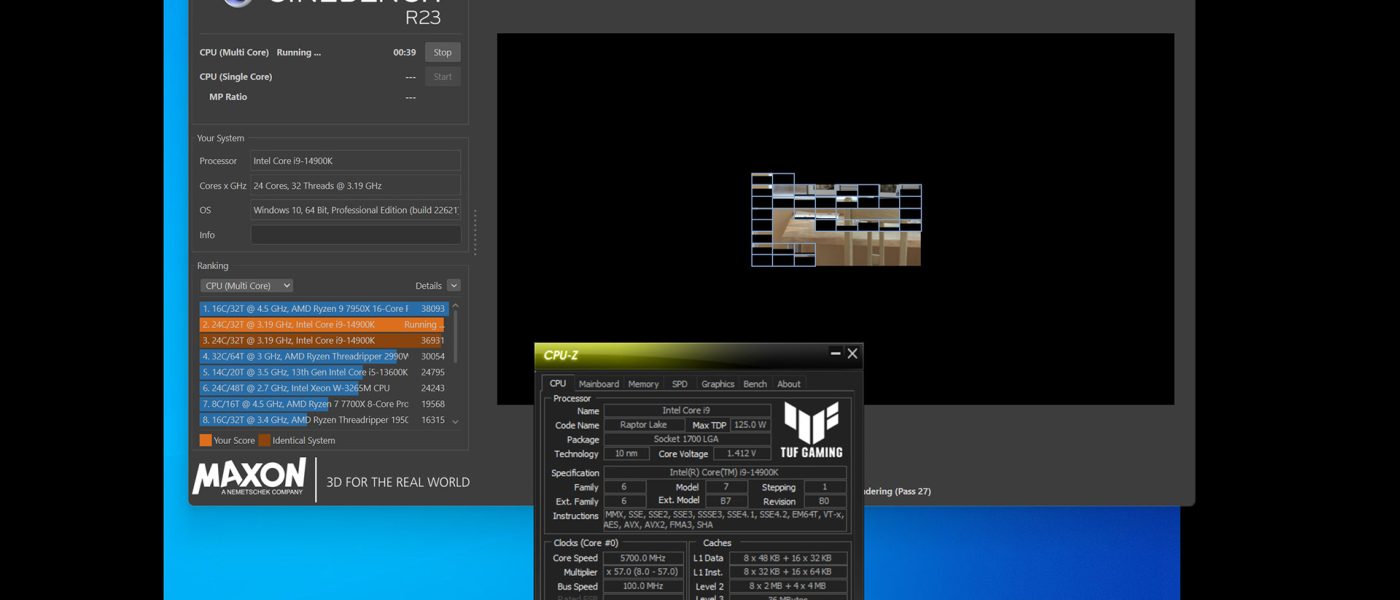
Task: Click ranking list scroll-down arrow
Action: pyautogui.click(x=456, y=422)
